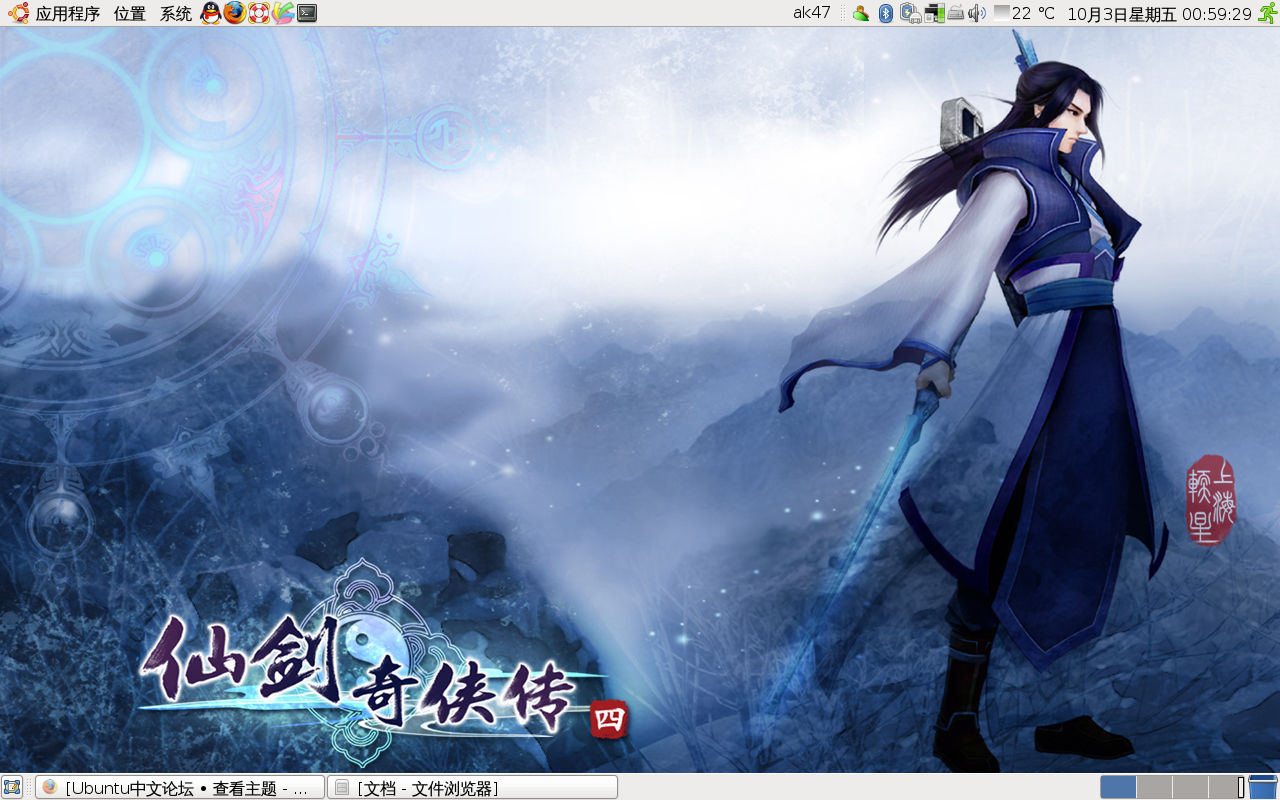Switch to the second workspace

point(1154,787)
